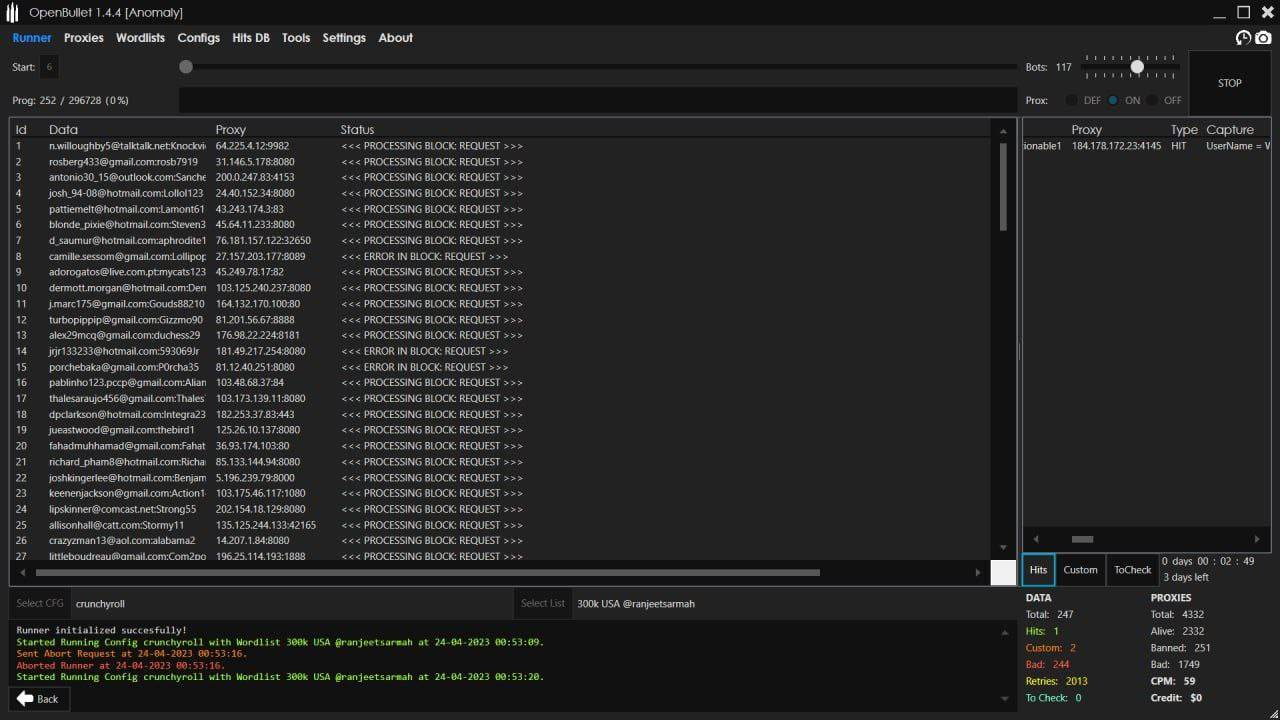The image size is (1280, 720).
Task: Click the left arrow of the hits panel scrollbar
Action: [x=1035, y=539]
